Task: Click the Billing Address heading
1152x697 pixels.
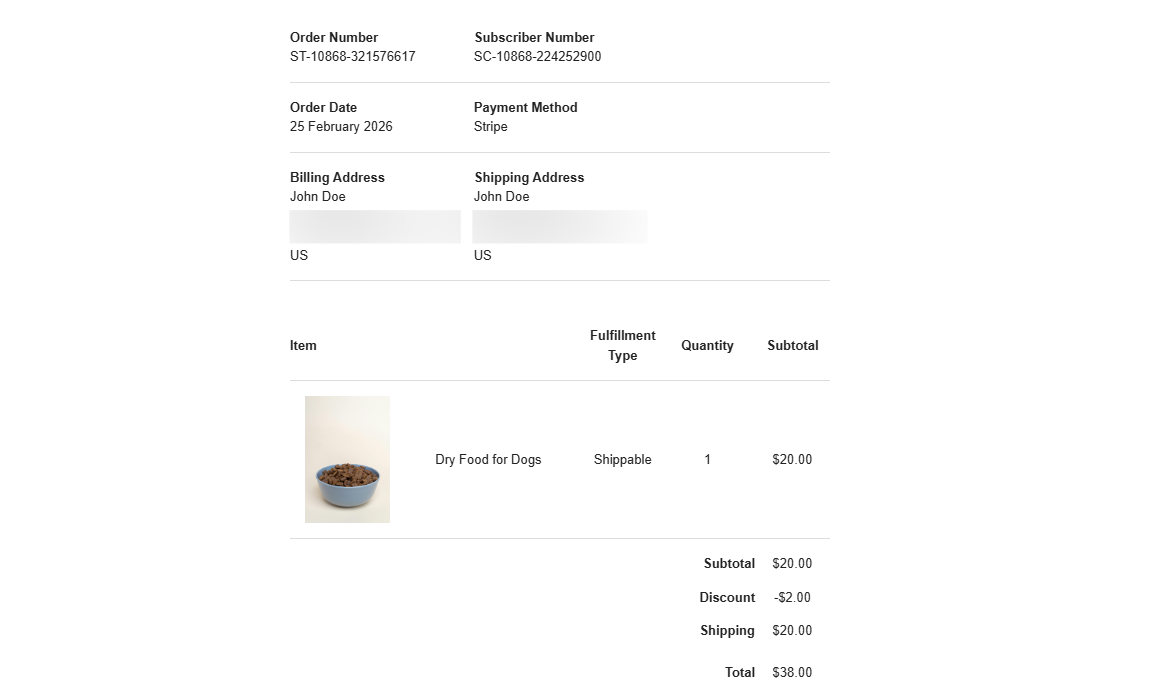Action: click(x=337, y=177)
